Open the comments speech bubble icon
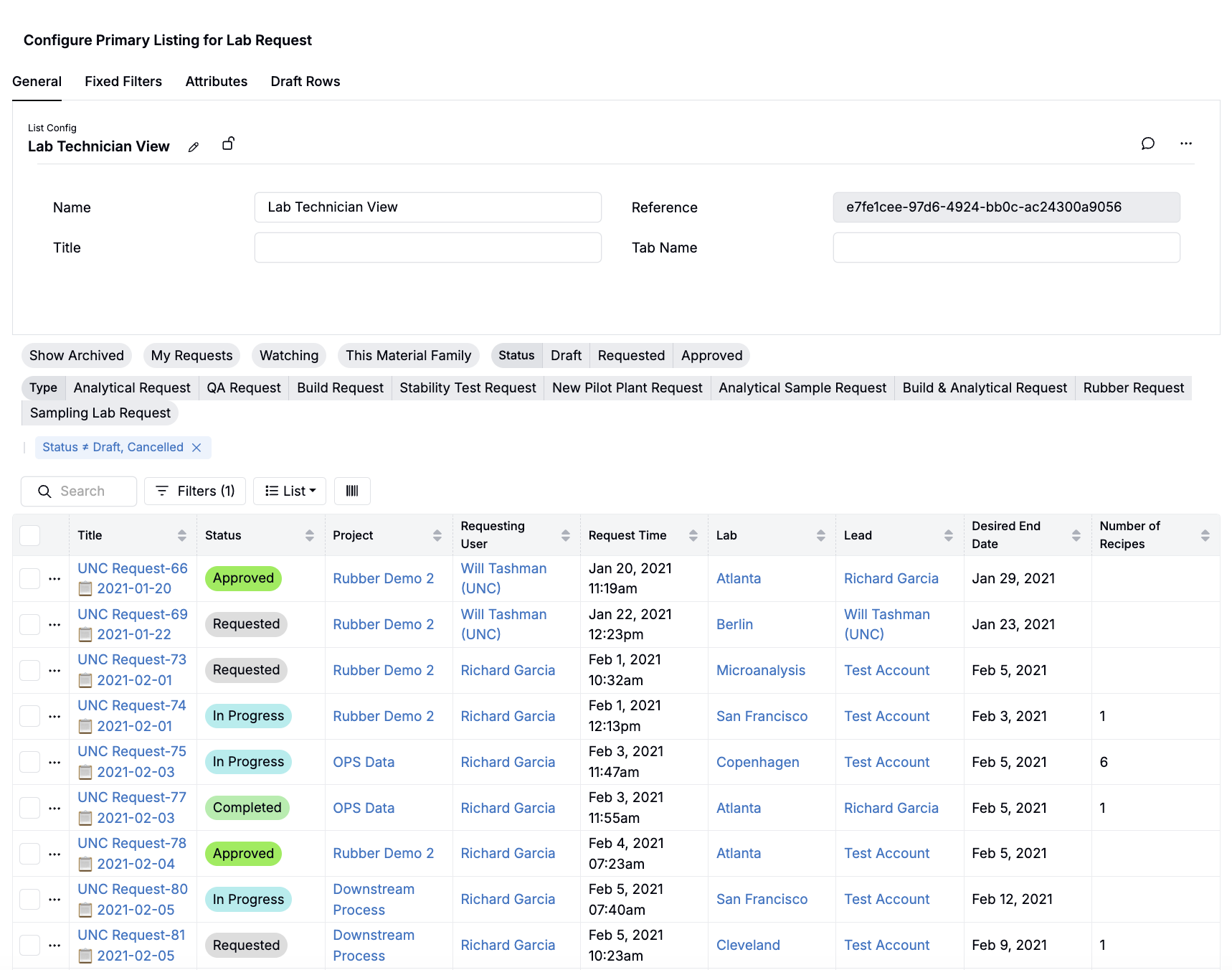This screenshot has width=1232, height=970. 1147,143
